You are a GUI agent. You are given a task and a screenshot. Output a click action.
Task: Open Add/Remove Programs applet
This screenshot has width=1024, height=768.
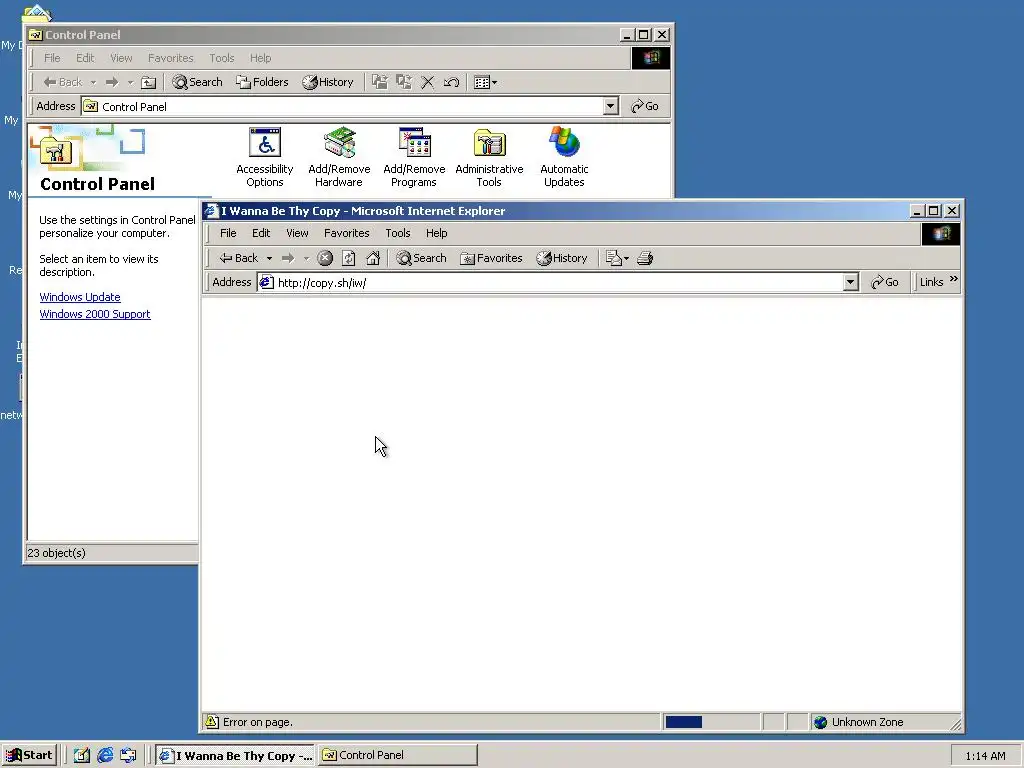pos(414,157)
